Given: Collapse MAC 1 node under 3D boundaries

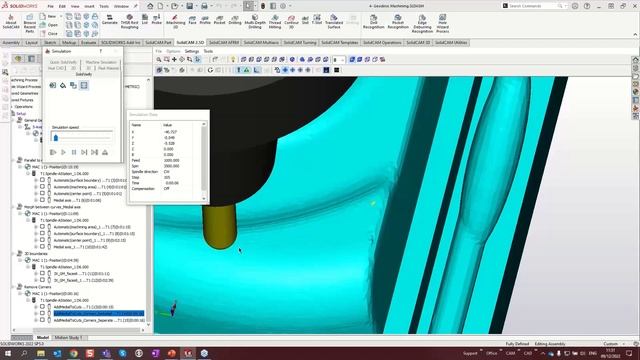Looking at the screenshot, I should click(20, 260).
